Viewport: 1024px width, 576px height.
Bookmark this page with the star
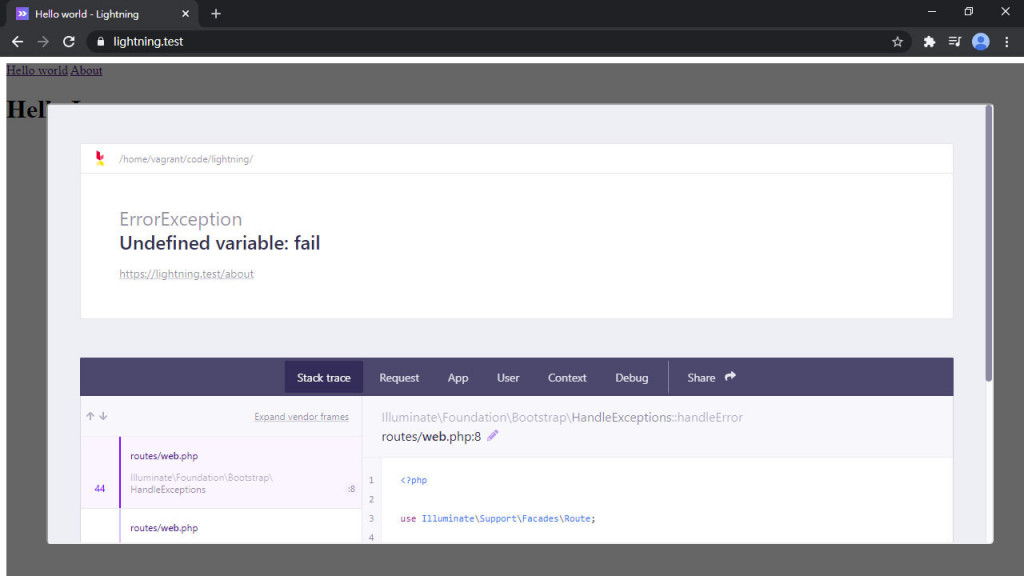(x=897, y=42)
